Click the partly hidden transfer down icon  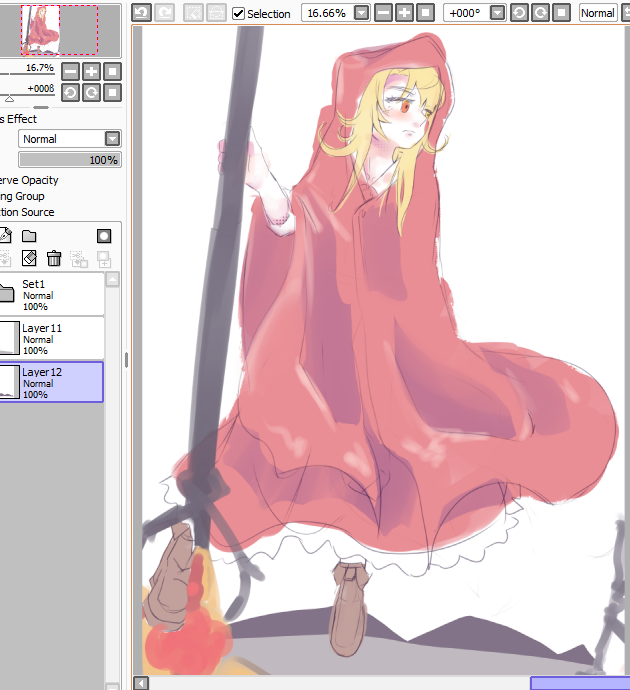tap(5, 258)
